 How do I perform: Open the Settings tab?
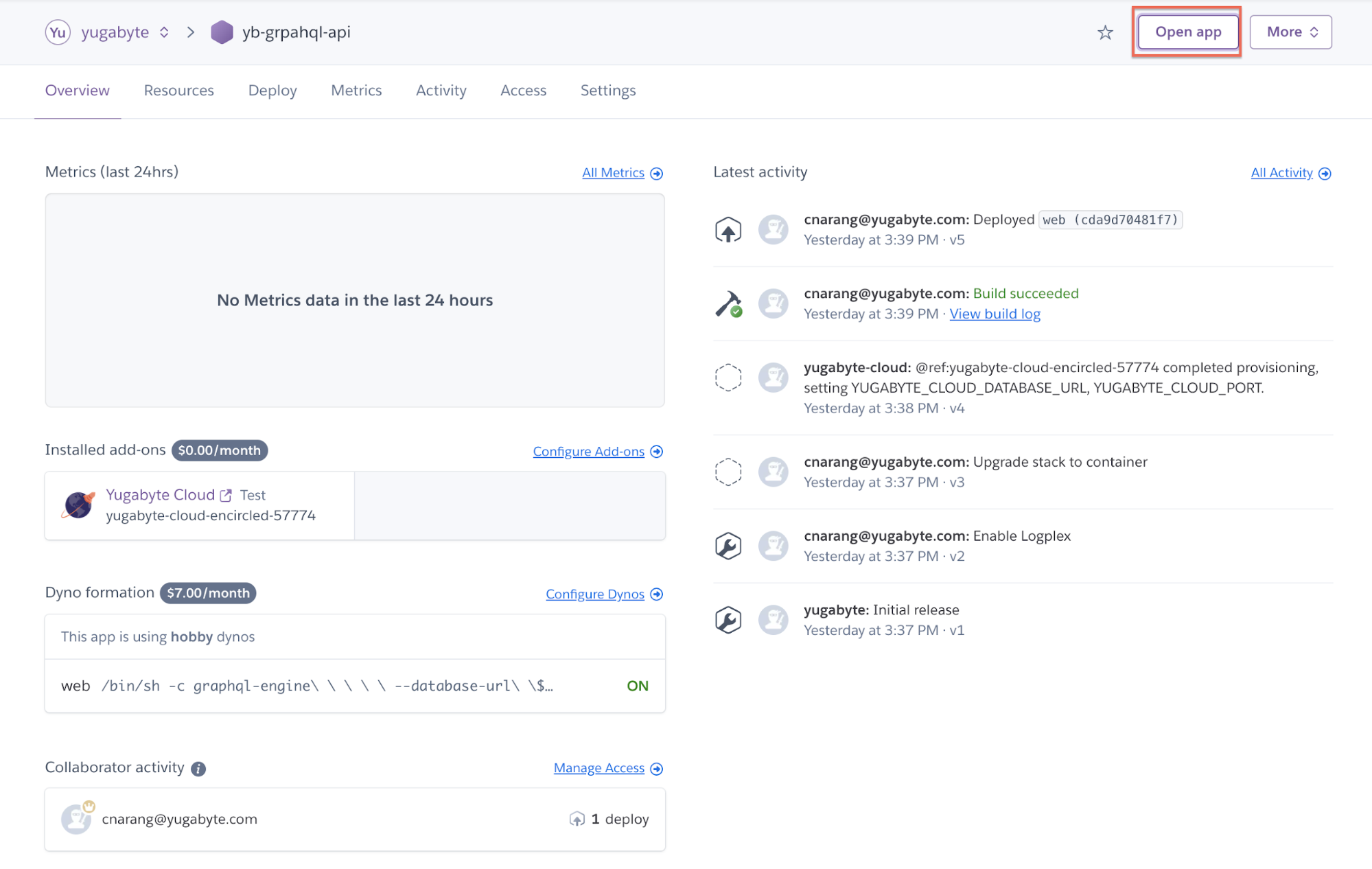click(607, 91)
